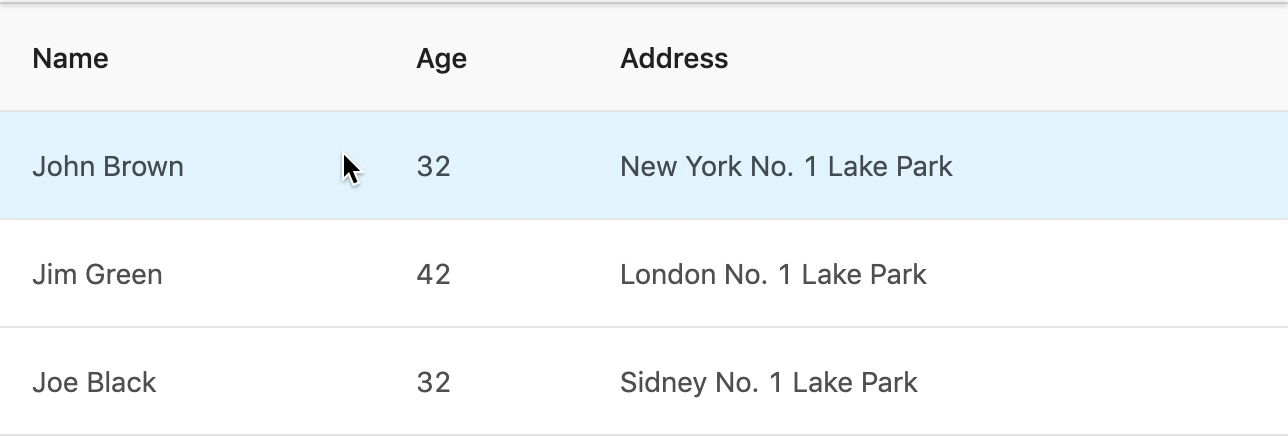The height and width of the screenshot is (436, 1288).
Task: Click the Age column header
Action: [x=441, y=59]
